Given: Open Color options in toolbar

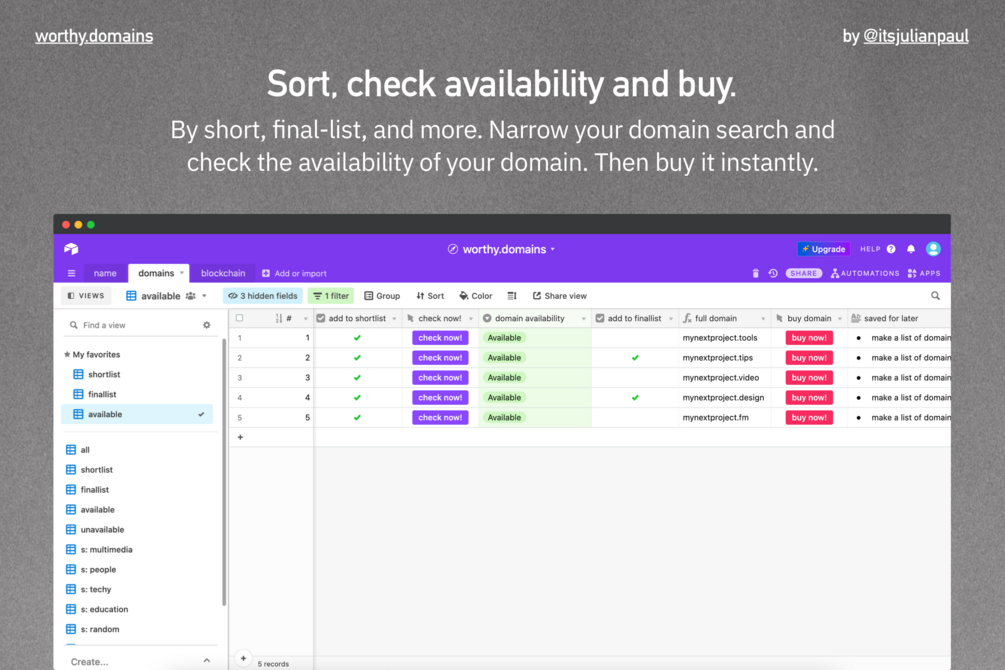Looking at the screenshot, I should 476,296.
